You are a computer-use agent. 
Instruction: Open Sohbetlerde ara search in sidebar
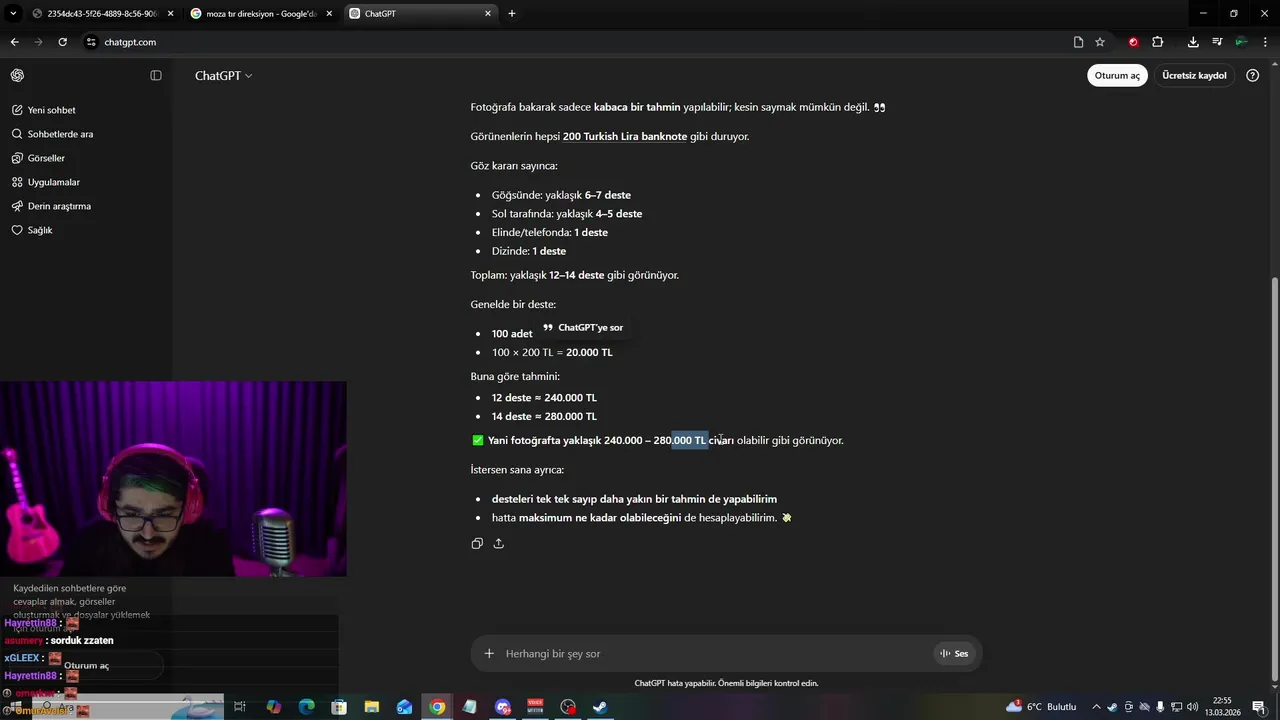(52, 134)
